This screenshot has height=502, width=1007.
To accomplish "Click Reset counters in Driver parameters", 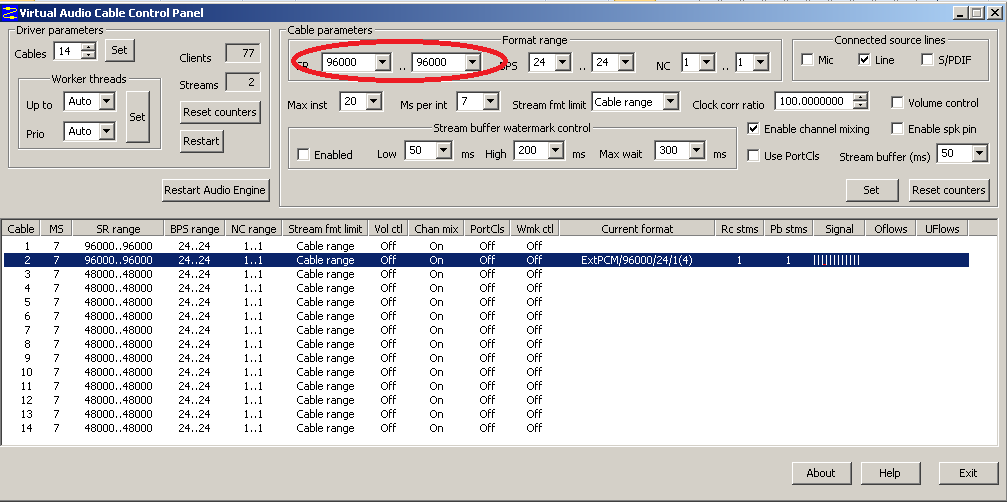I will click(x=220, y=112).
